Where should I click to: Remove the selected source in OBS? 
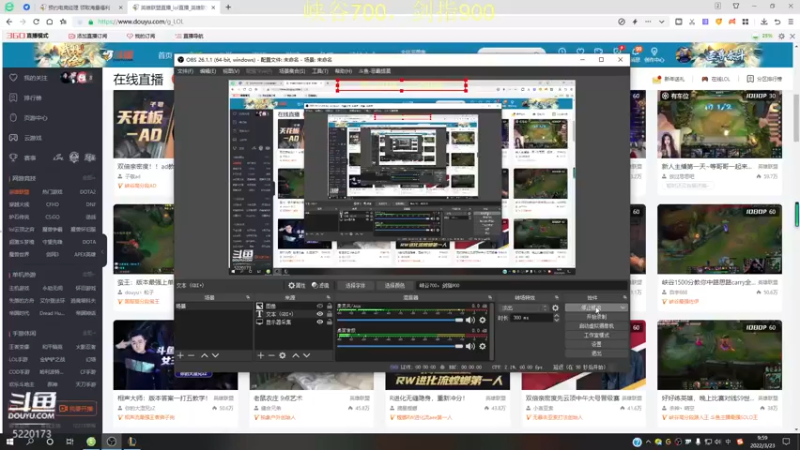271,355
